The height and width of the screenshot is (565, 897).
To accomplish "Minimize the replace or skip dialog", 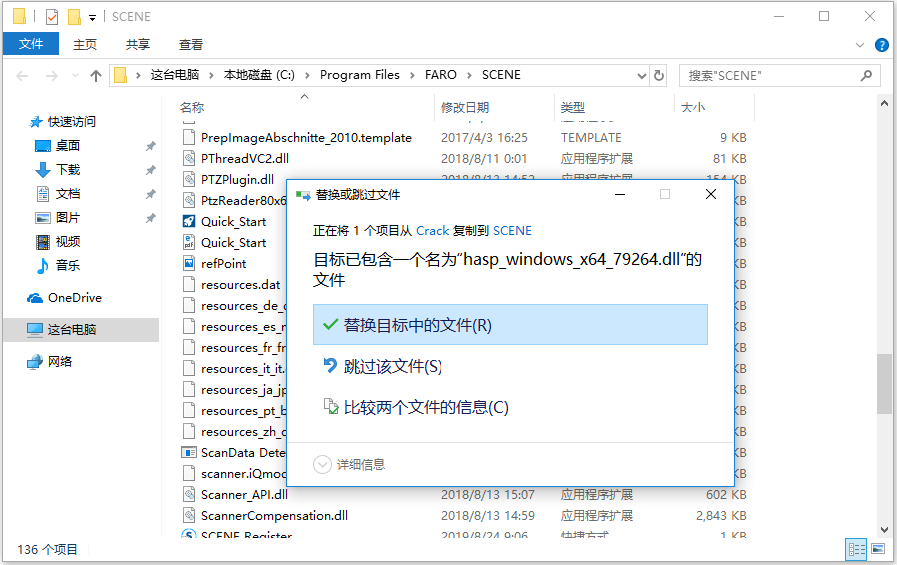I will click(x=620, y=194).
